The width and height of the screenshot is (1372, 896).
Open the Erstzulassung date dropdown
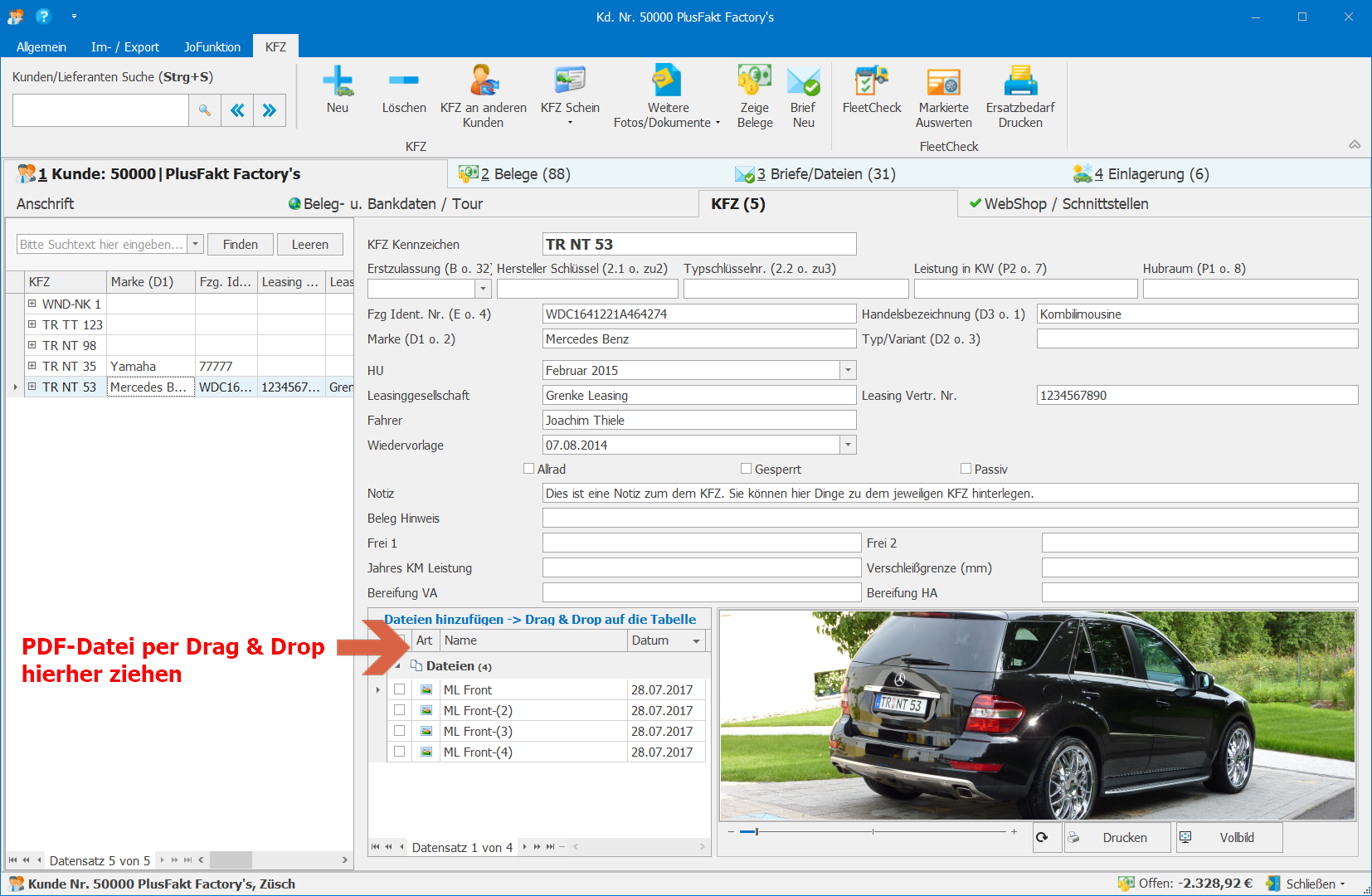tap(483, 289)
